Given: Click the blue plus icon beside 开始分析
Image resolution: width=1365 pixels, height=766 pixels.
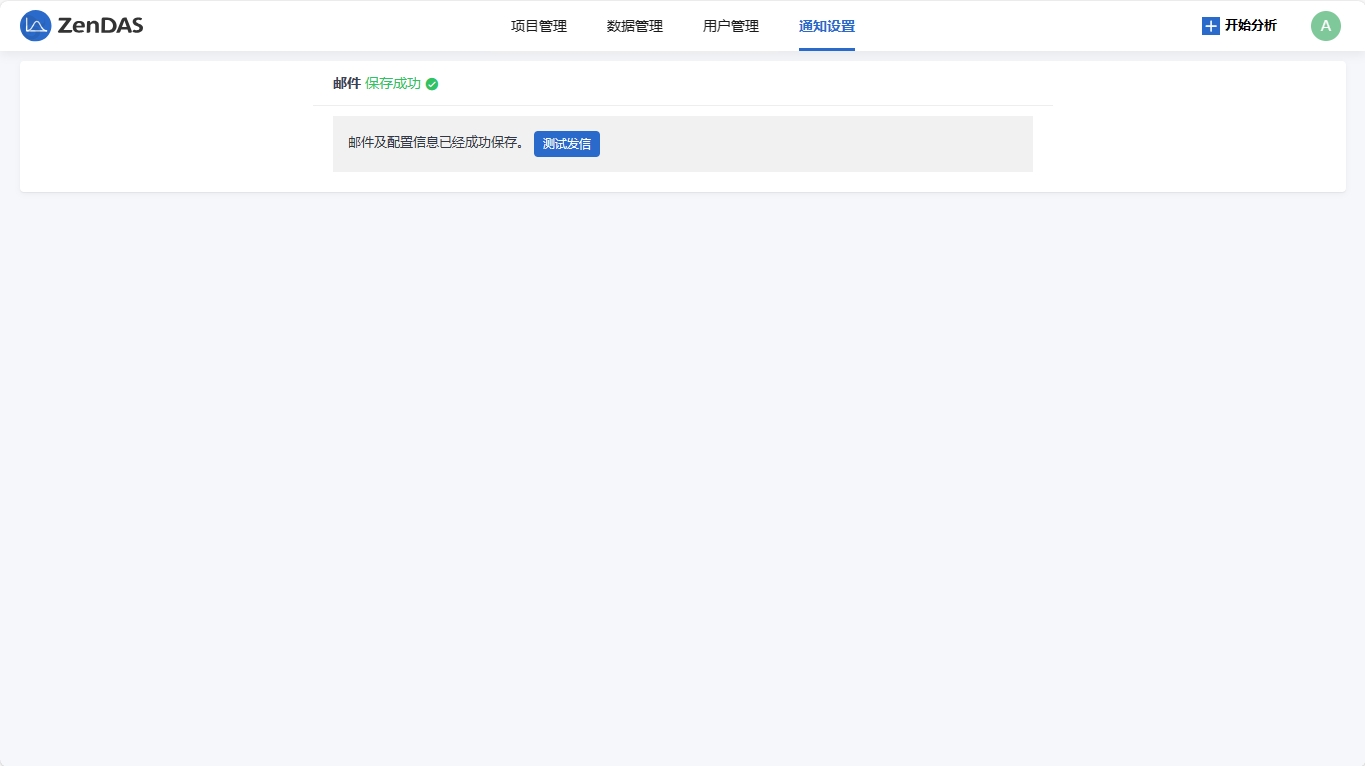Looking at the screenshot, I should [x=1210, y=26].
